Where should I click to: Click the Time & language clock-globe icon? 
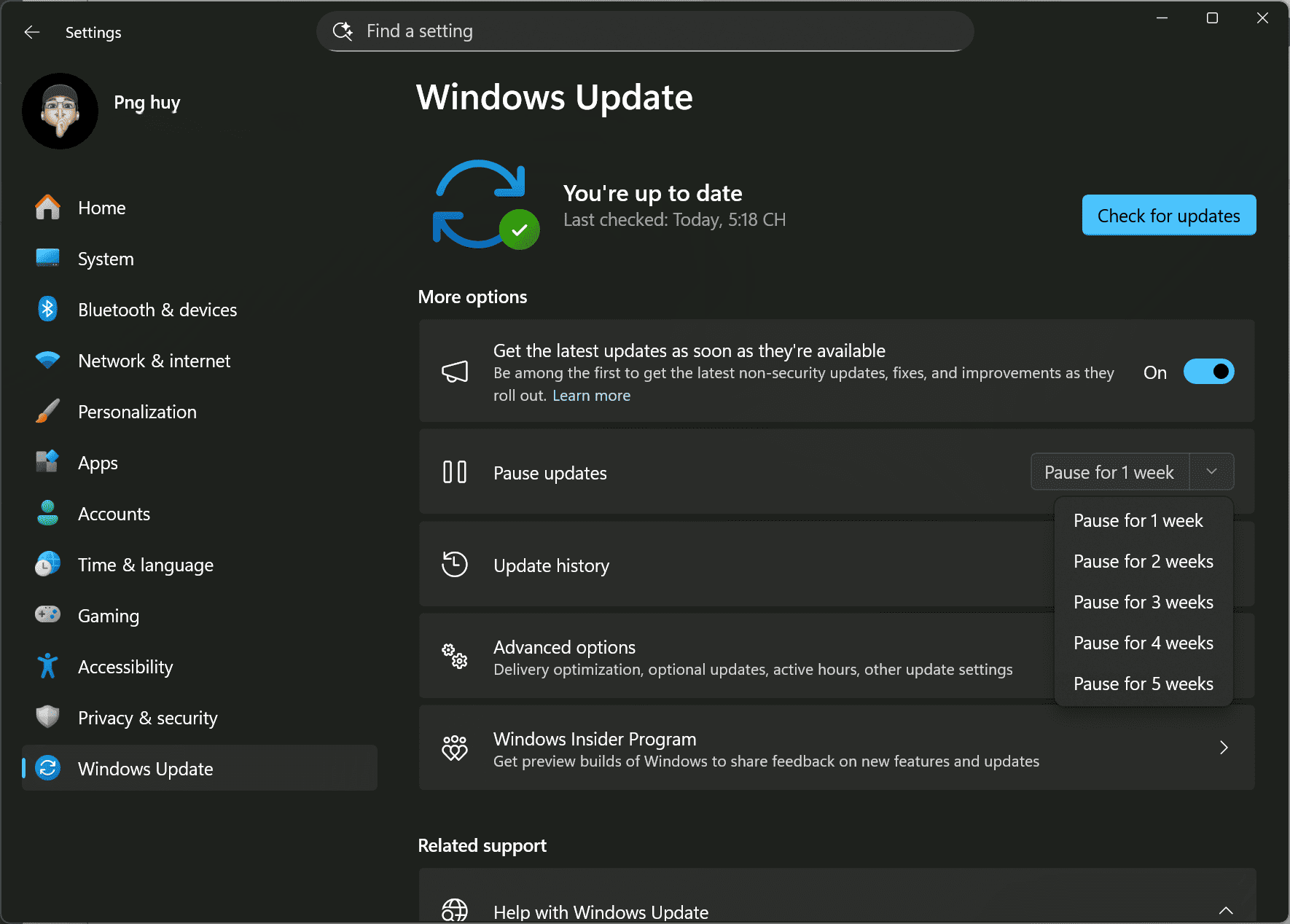click(x=48, y=564)
